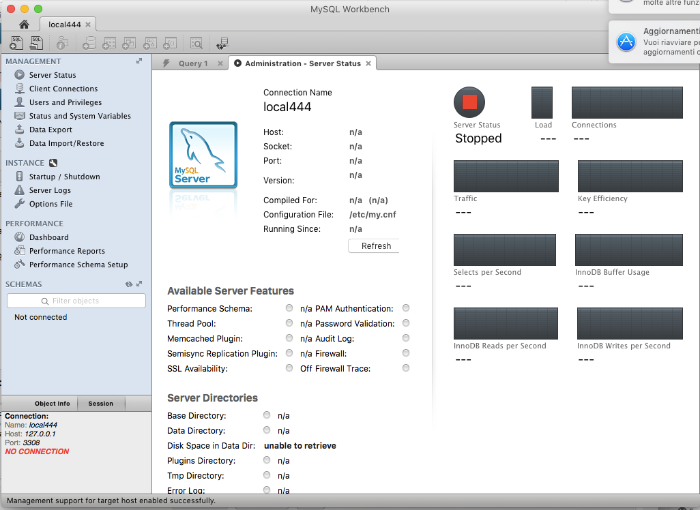Open Startup / Shutdown

click(65, 176)
